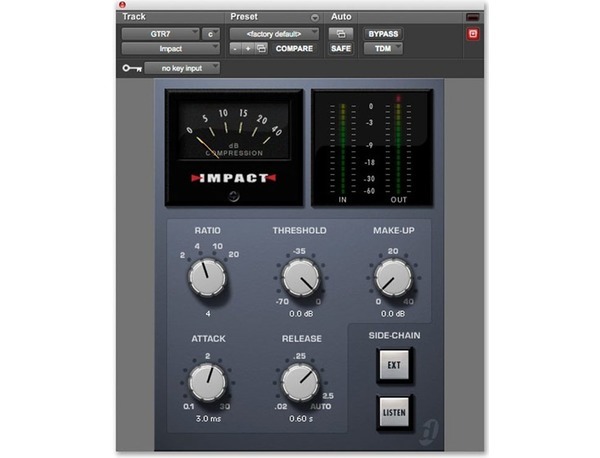
Task: Click the IMPACT logo
Action: pos(233,178)
